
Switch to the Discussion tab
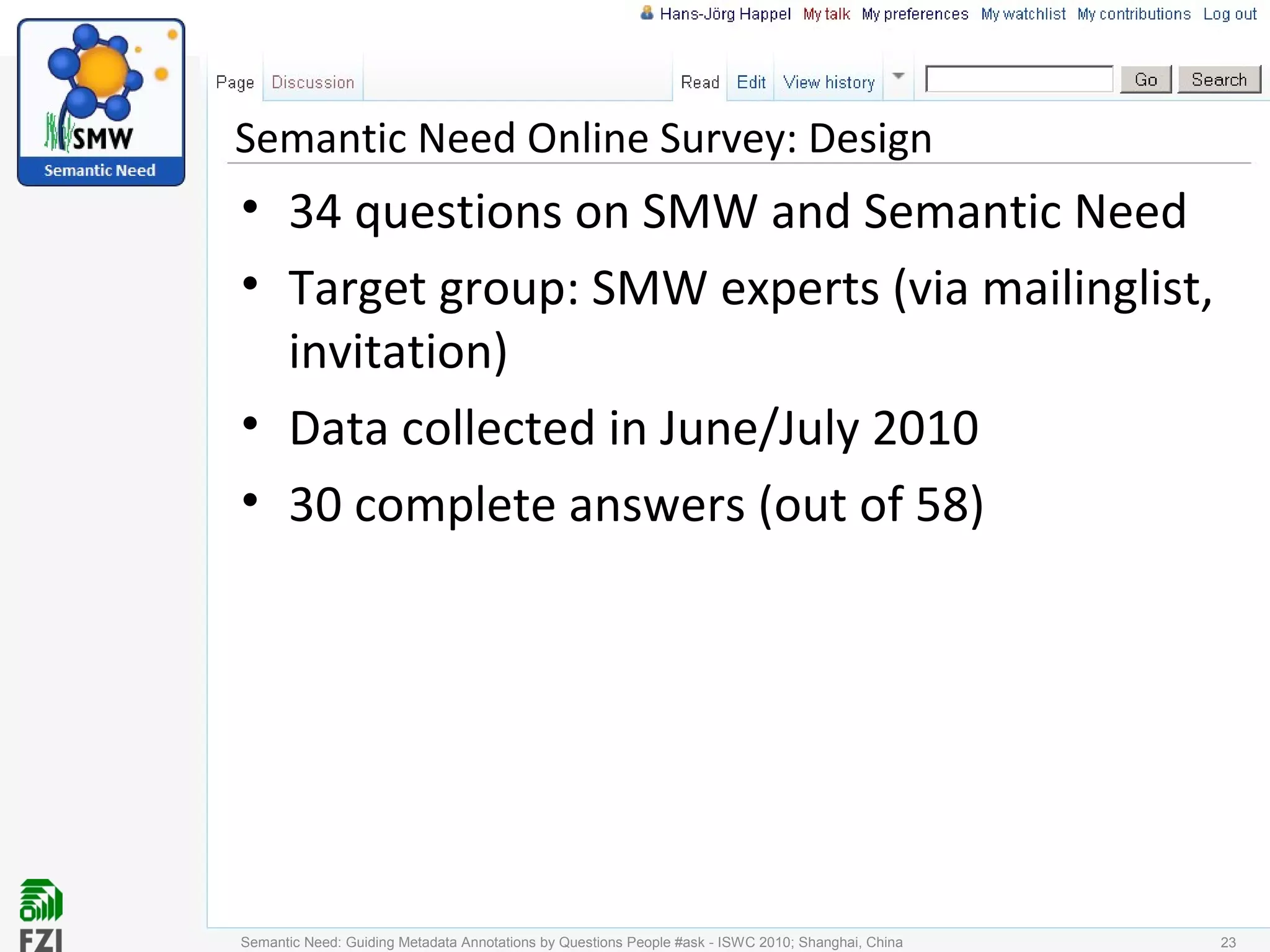tap(313, 82)
